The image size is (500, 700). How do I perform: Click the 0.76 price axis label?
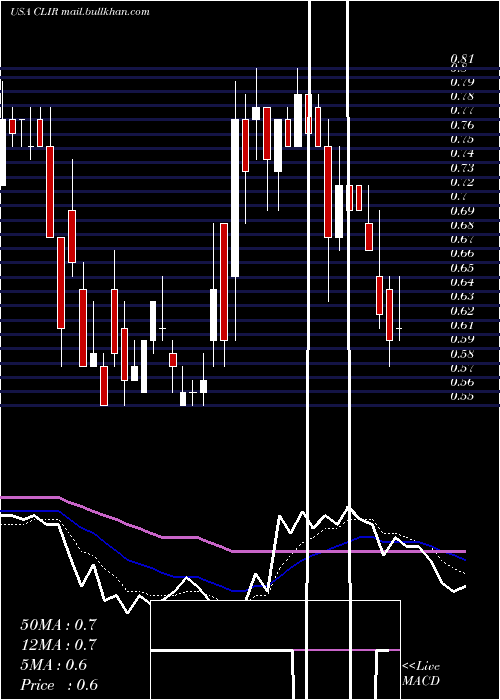(462, 125)
